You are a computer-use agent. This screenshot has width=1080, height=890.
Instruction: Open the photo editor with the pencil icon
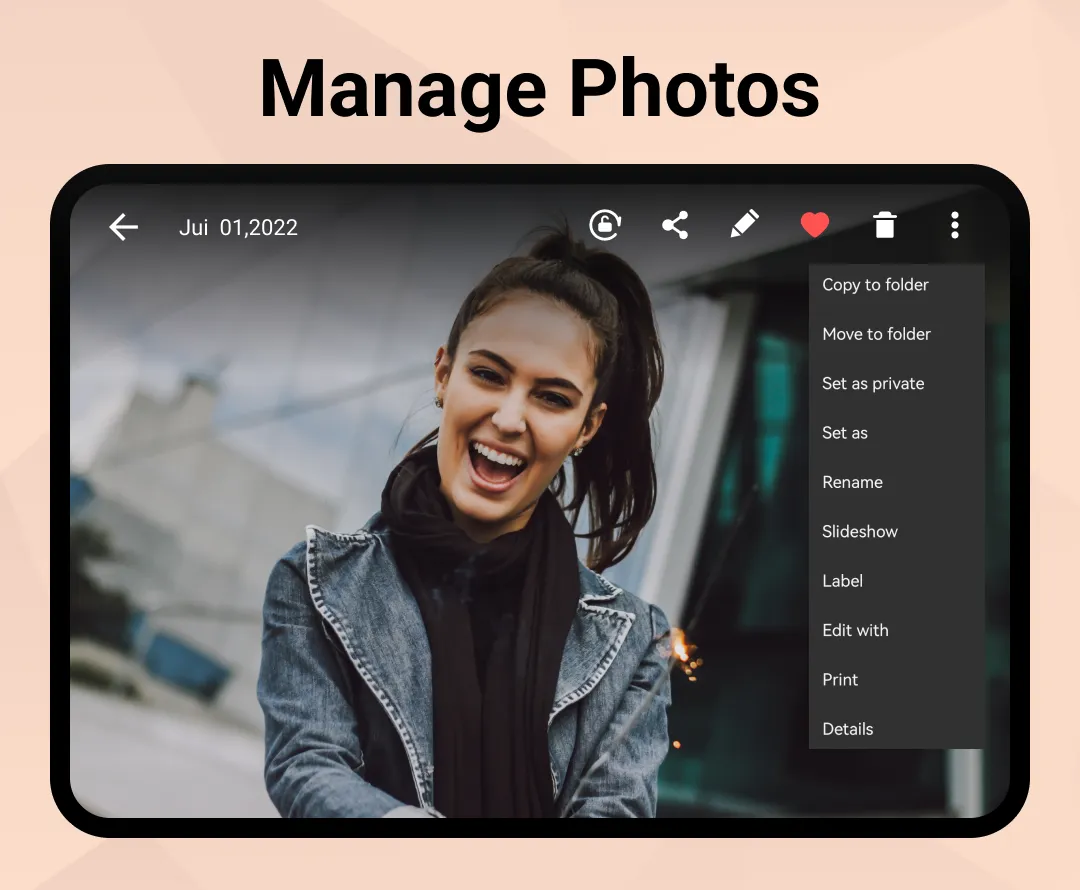[745, 226]
